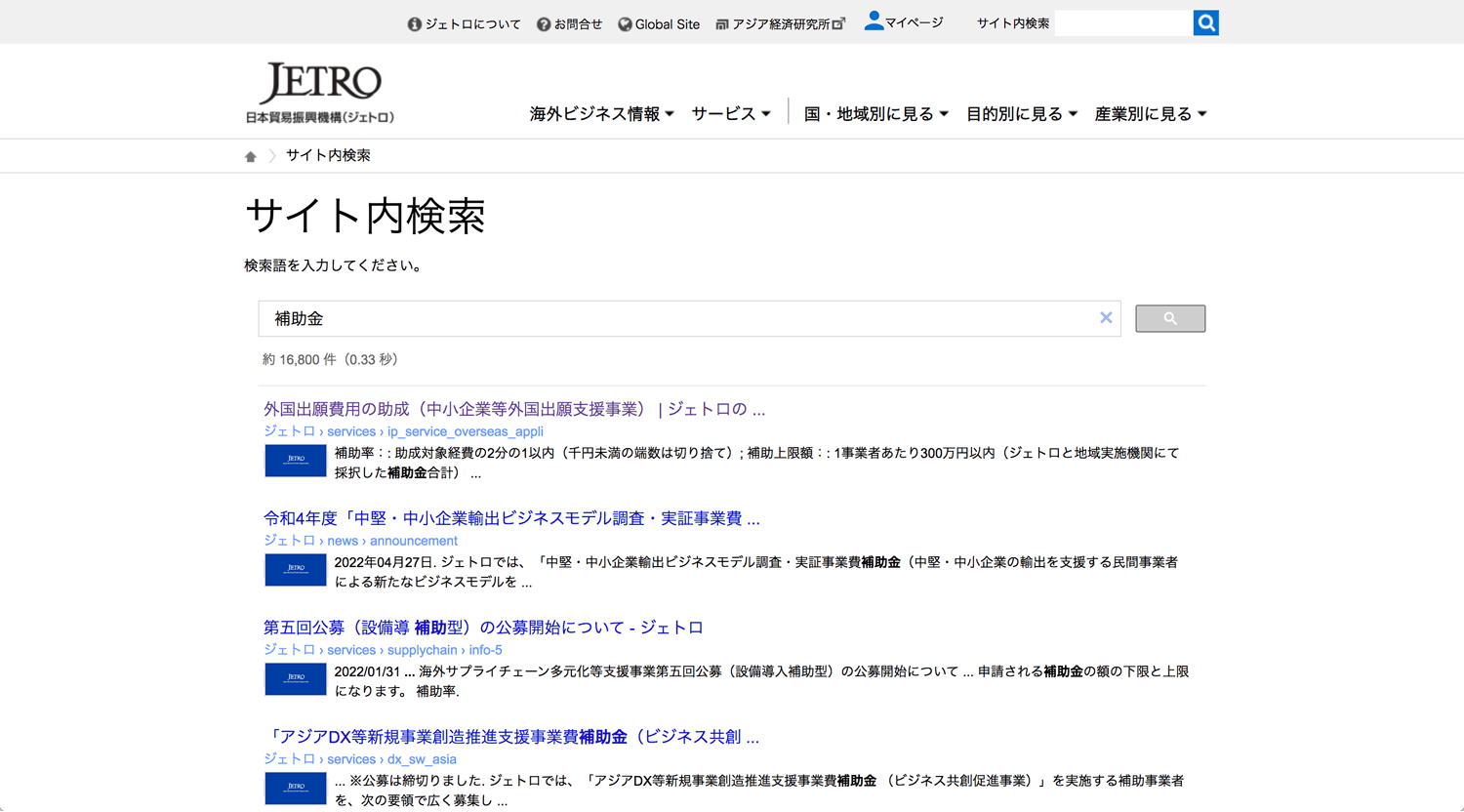
Task: Expand サービス menu
Action: click(x=731, y=114)
